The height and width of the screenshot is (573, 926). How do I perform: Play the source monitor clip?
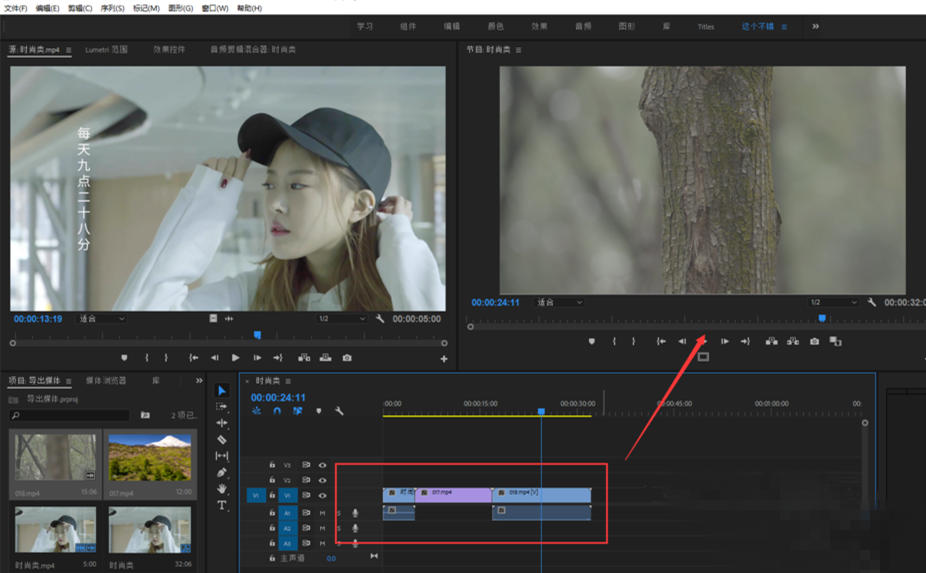point(236,358)
